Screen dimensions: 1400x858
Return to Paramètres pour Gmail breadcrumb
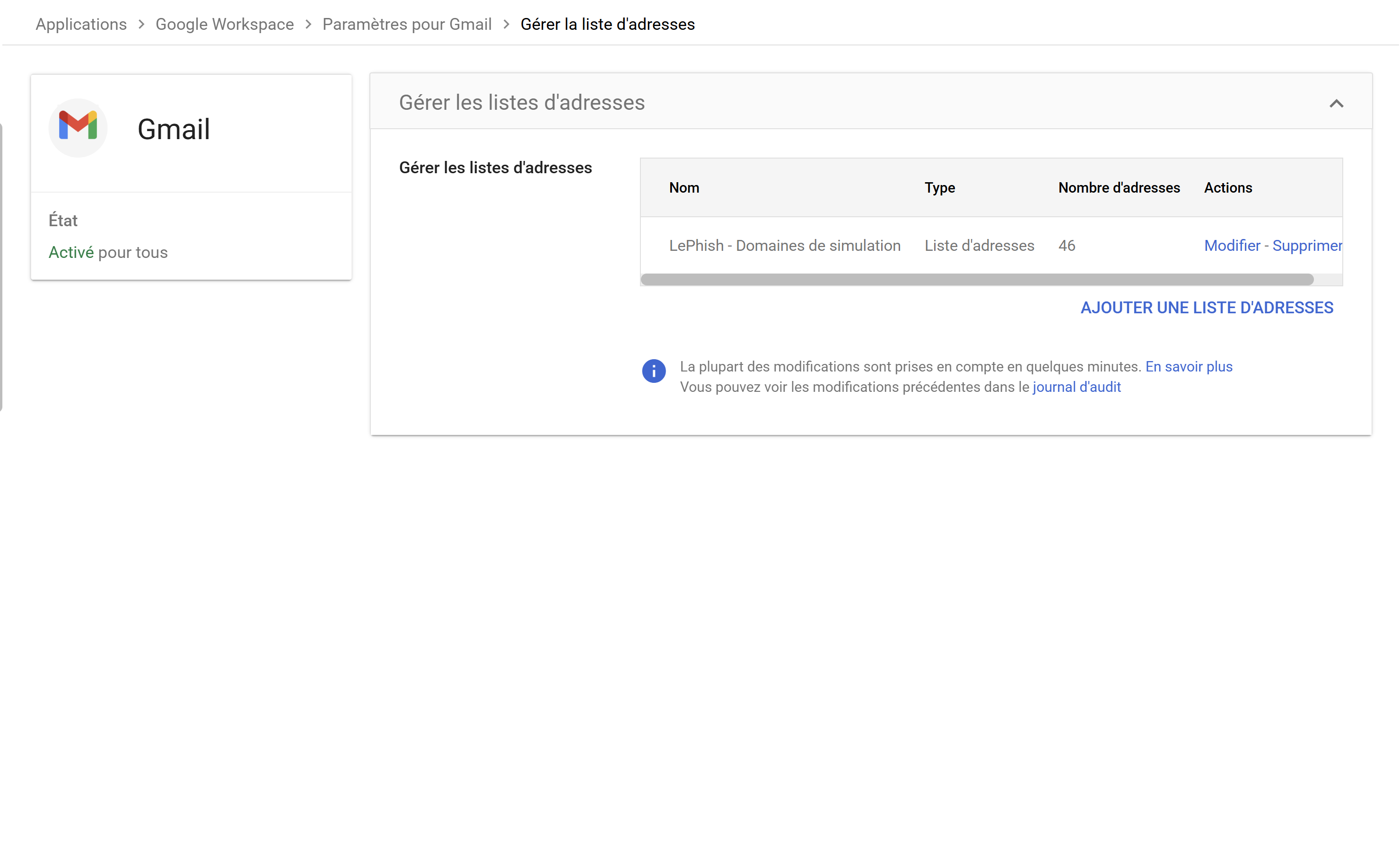click(407, 24)
